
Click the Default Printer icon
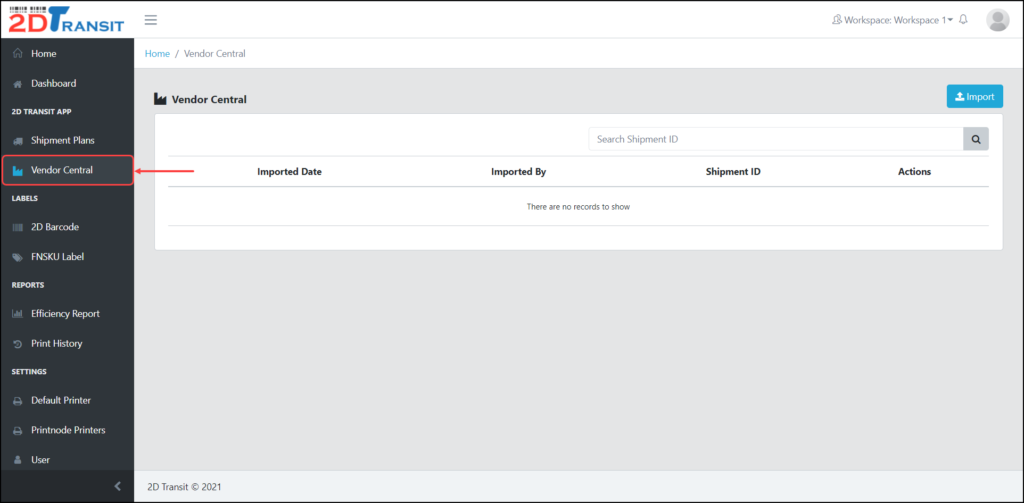click(x=18, y=400)
